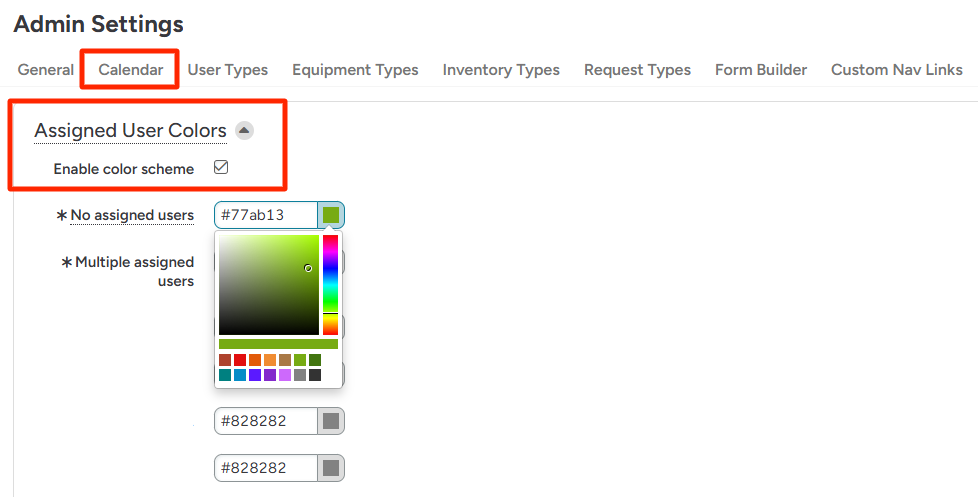Select the dark green palette swatch
This screenshot has width=978, height=497.
click(315, 360)
